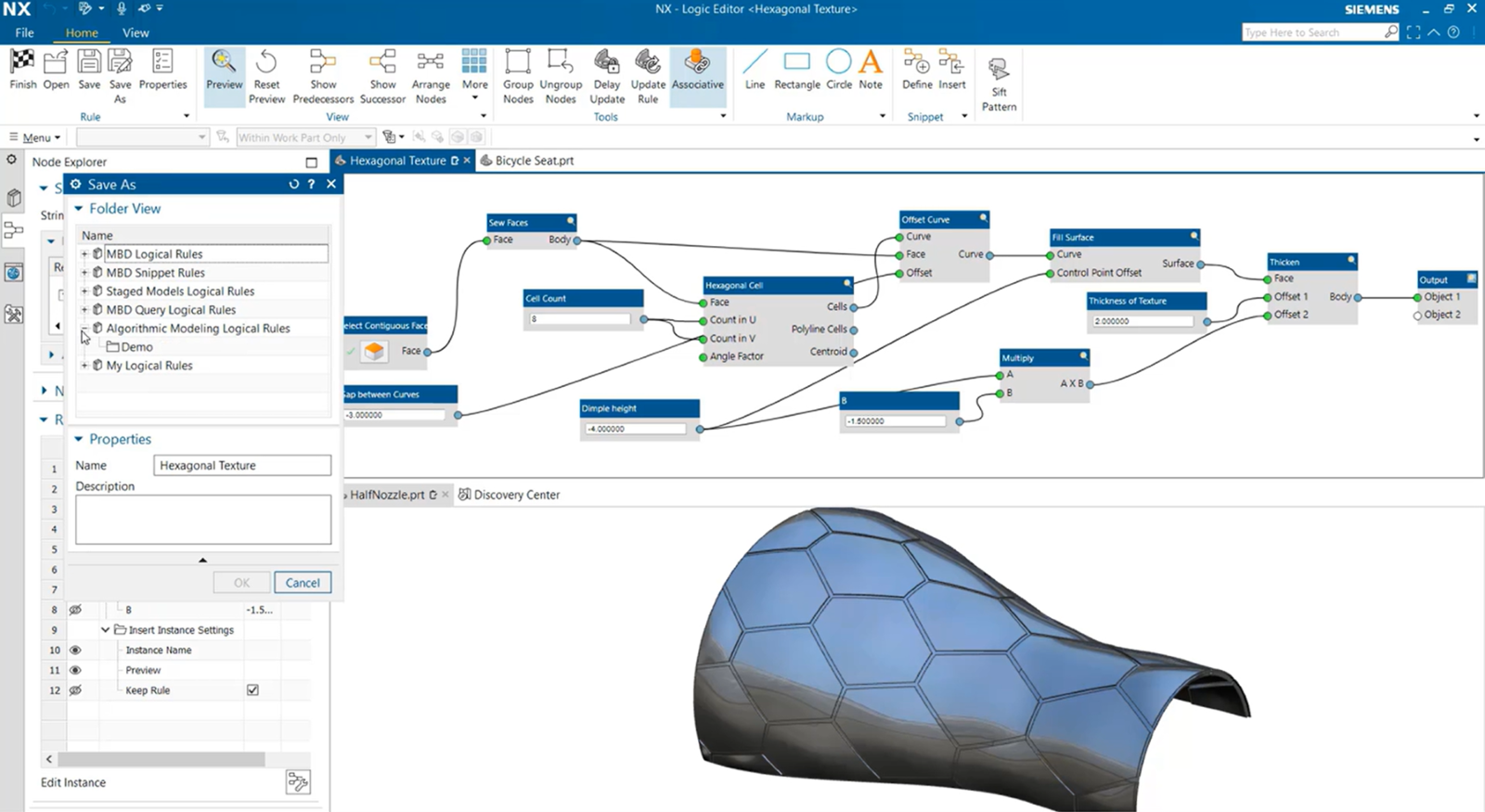
Task: Click the Finish flag icon
Action: [x=22, y=62]
